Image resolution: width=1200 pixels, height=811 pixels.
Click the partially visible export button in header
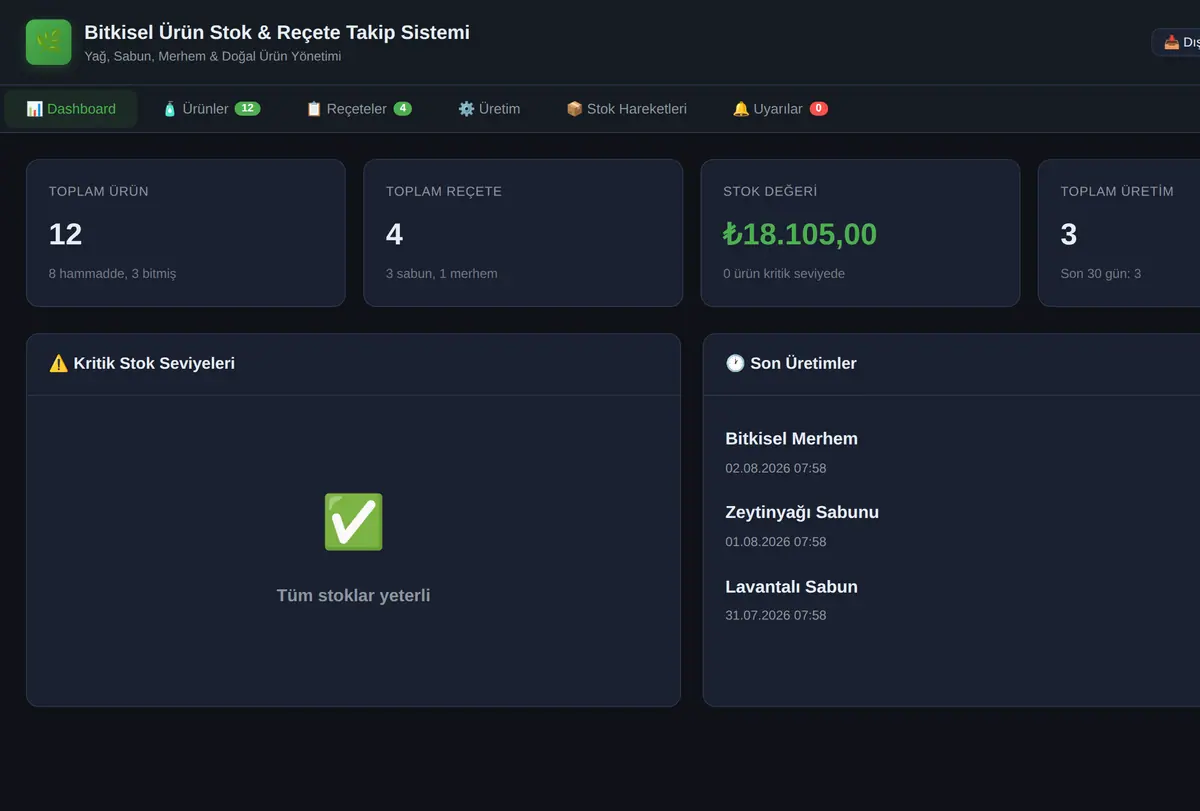[x=1177, y=42]
